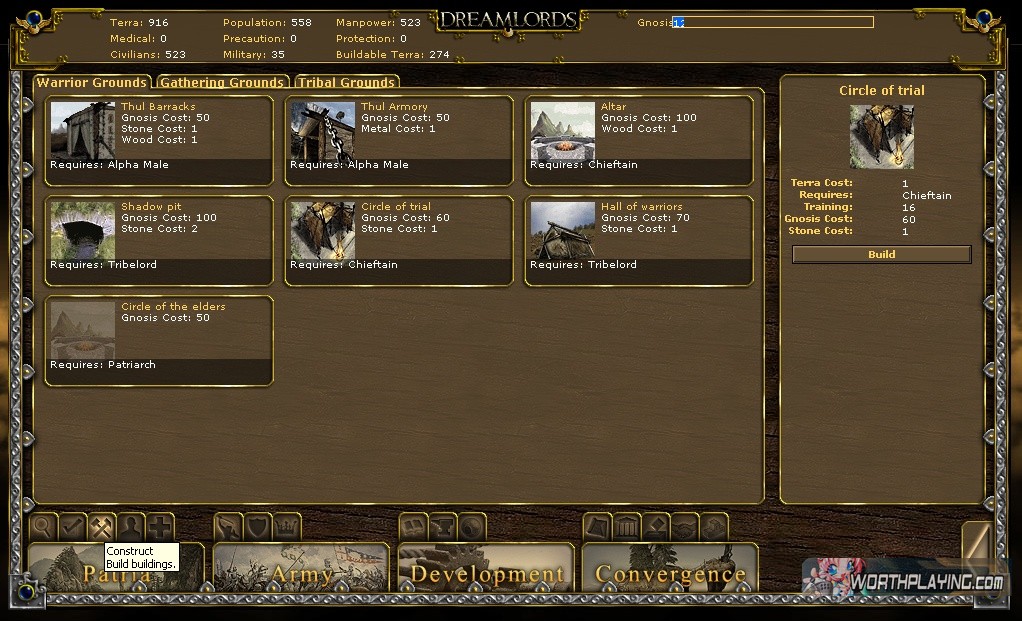Select the columned building icon above Convergence

(627, 526)
